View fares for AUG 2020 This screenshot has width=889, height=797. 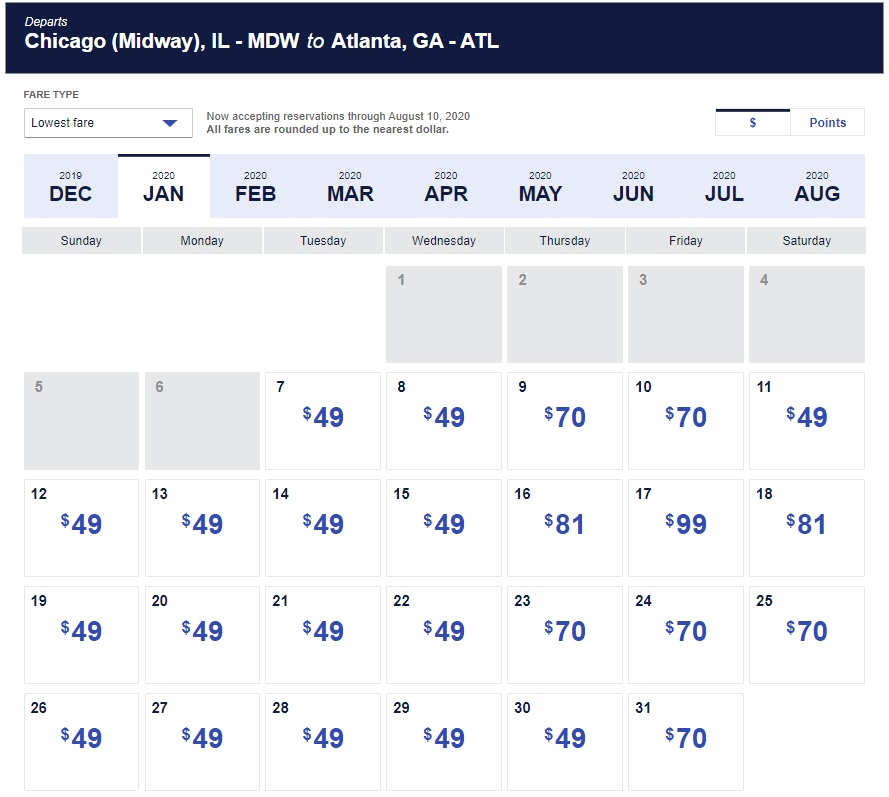(817, 187)
